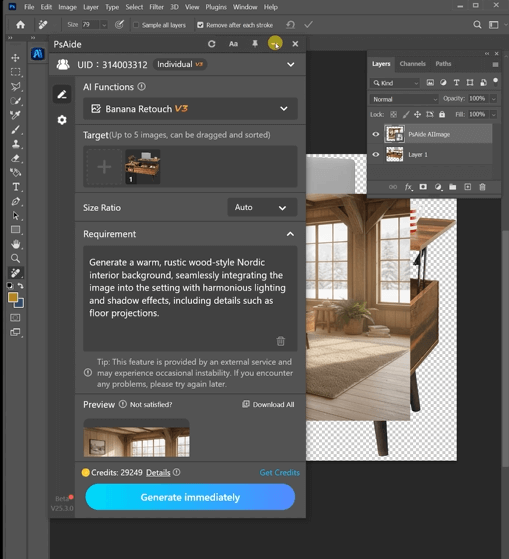Select the Path Selection tool
This screenshot has height=559, width=509.
15,216
